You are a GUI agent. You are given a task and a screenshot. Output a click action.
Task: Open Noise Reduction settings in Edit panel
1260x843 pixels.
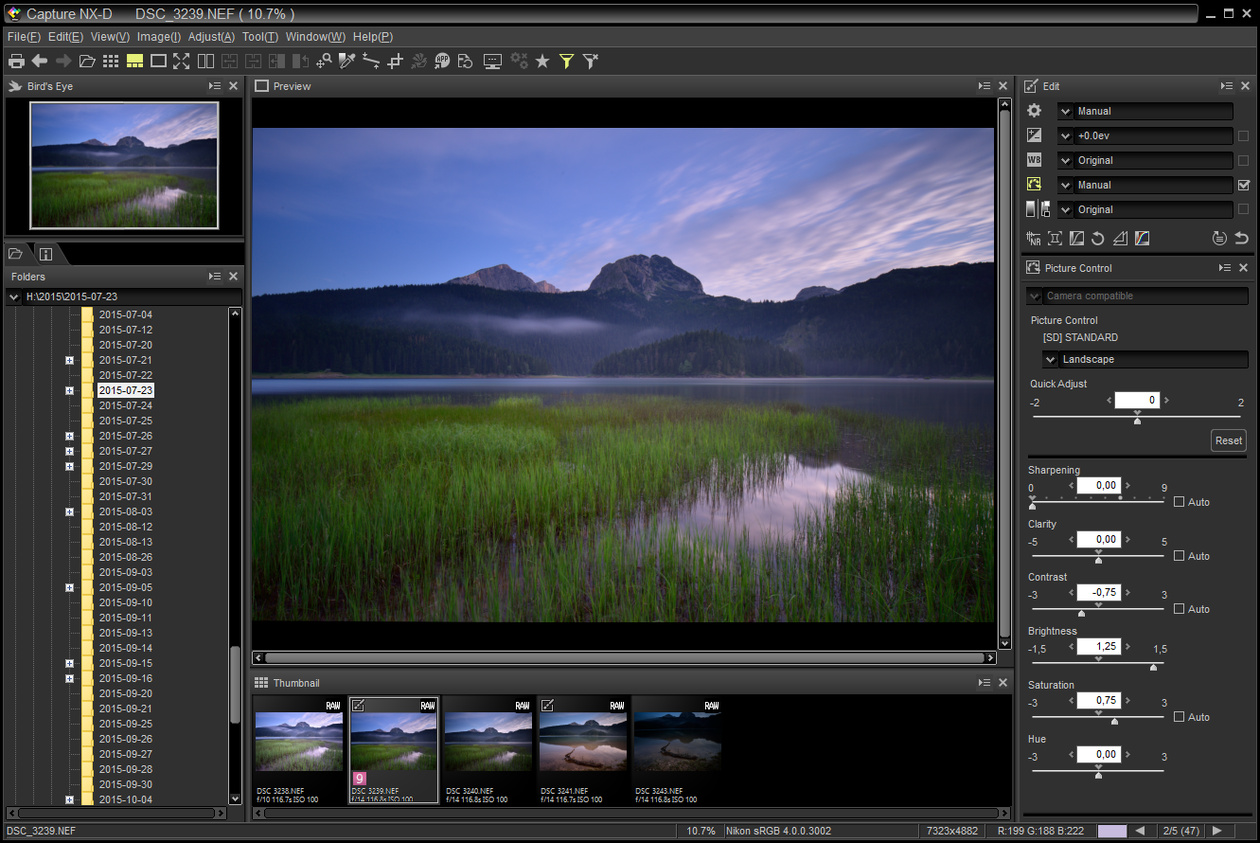[1033, 238]
